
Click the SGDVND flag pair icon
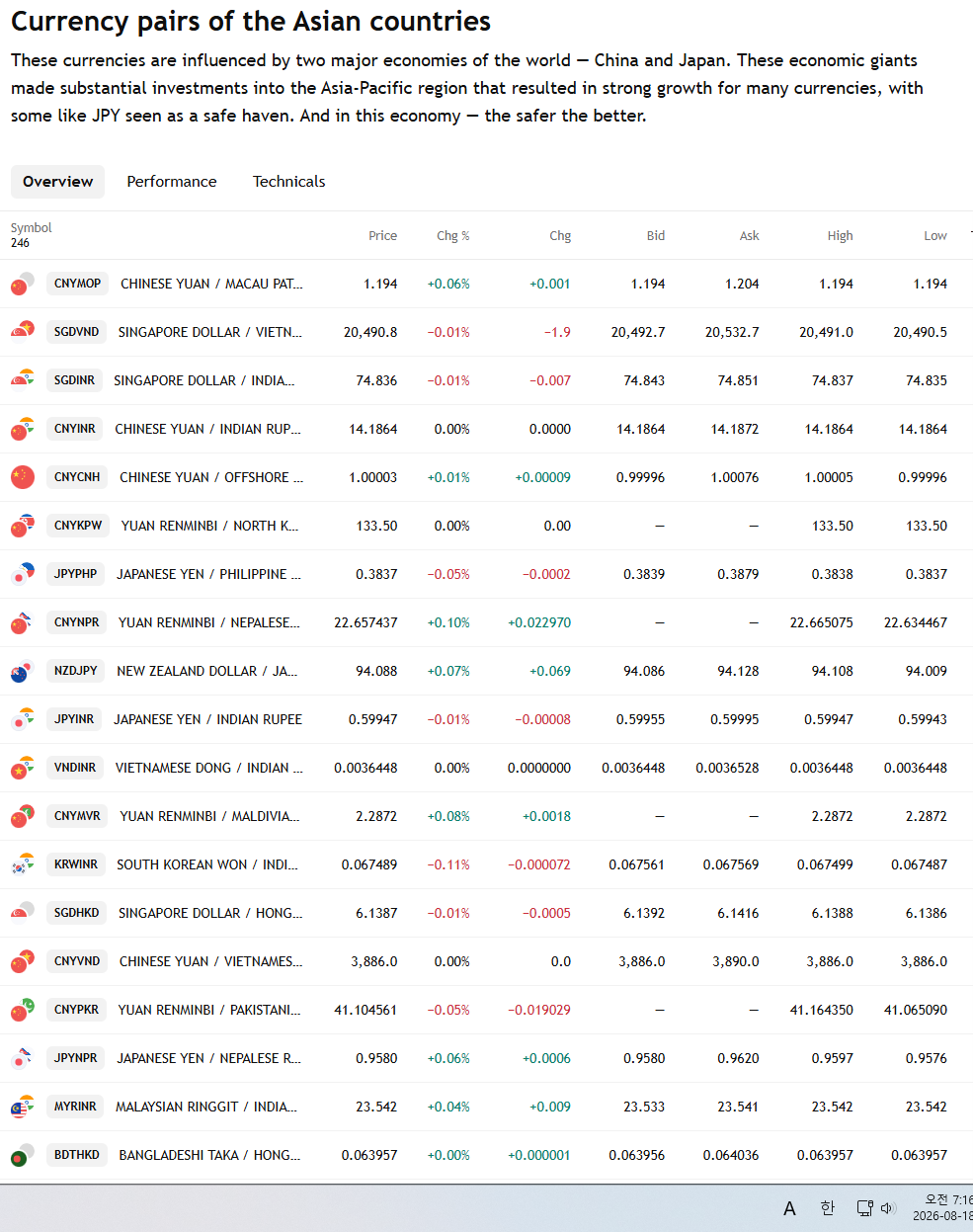click(23, 333)
